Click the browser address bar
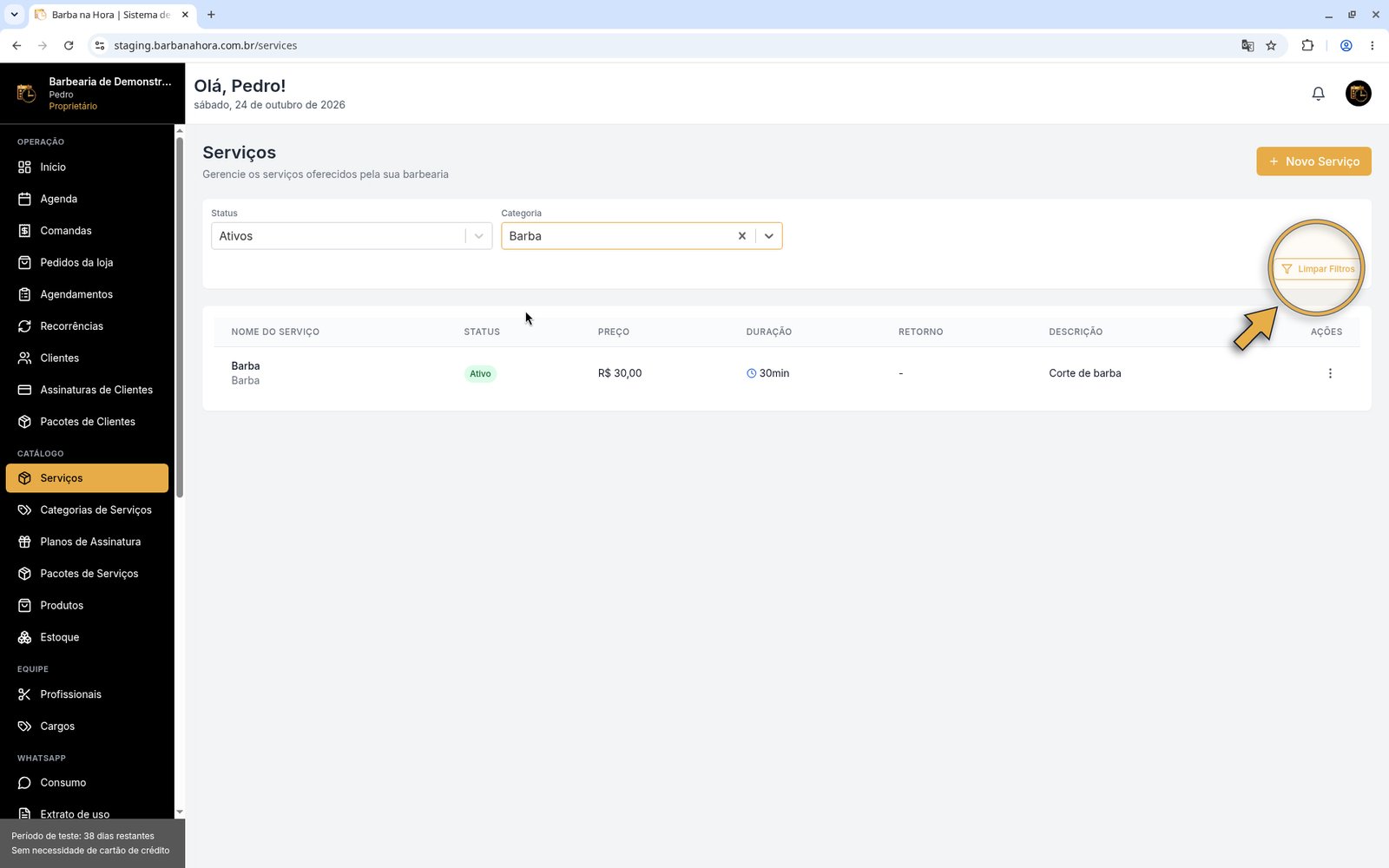 click(x=668, y=46)
